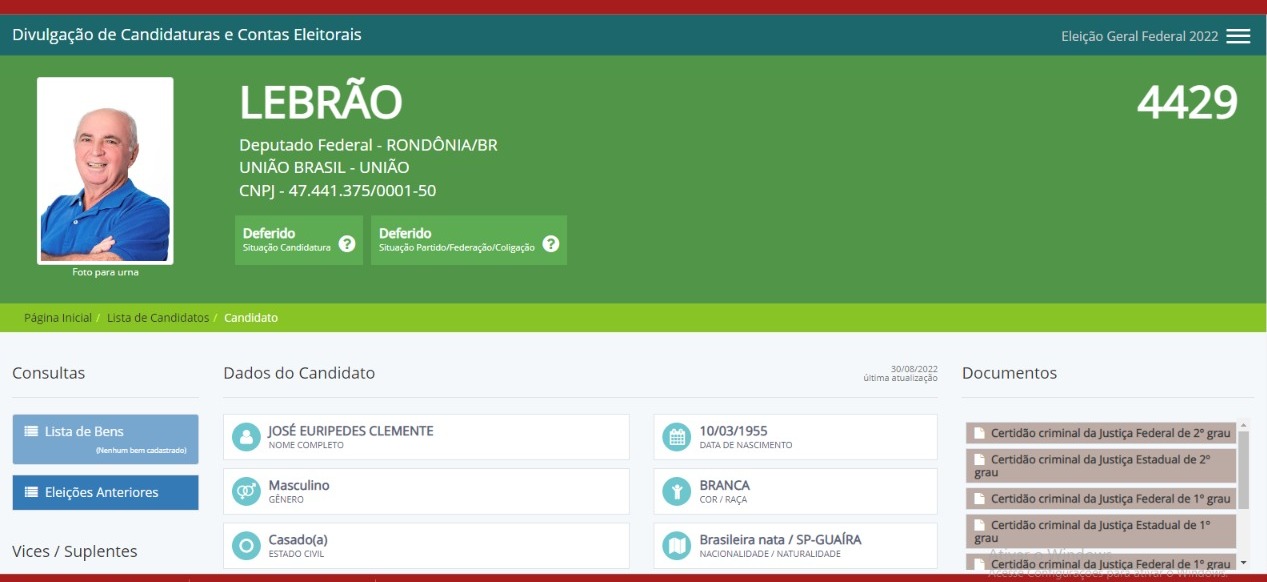Navigate to Lista de Candidatos breadcrumb

point(158,318)
